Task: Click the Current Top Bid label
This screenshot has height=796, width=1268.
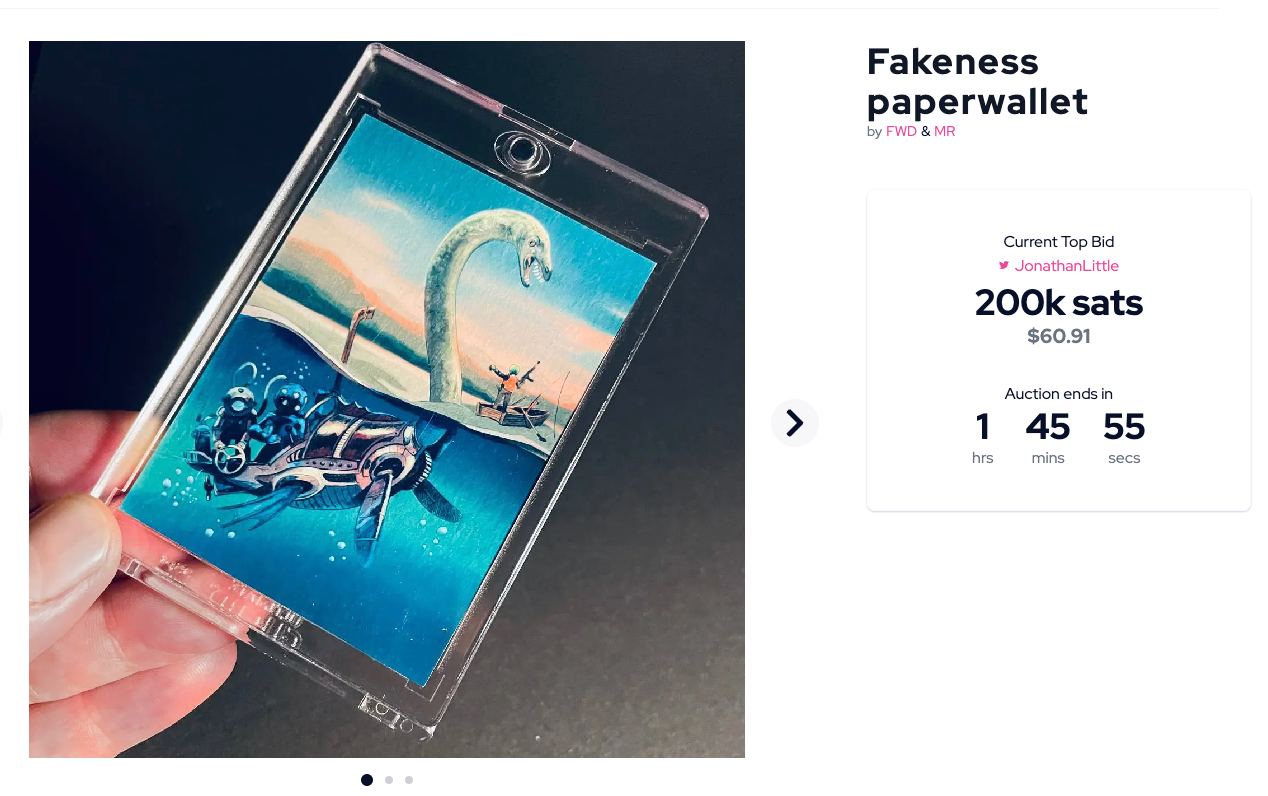Action: pyautogui.click(x=1059, y=242)
